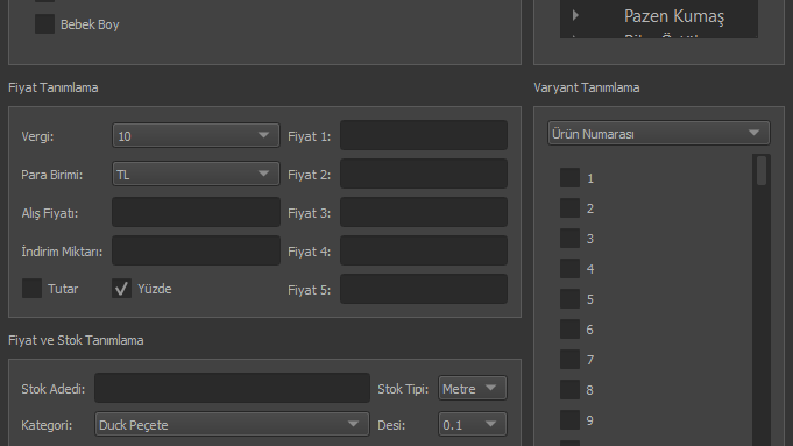Click the Fiyat 1 input field
The height and width of the screenshot is (446, 793).
coord(424,136)
